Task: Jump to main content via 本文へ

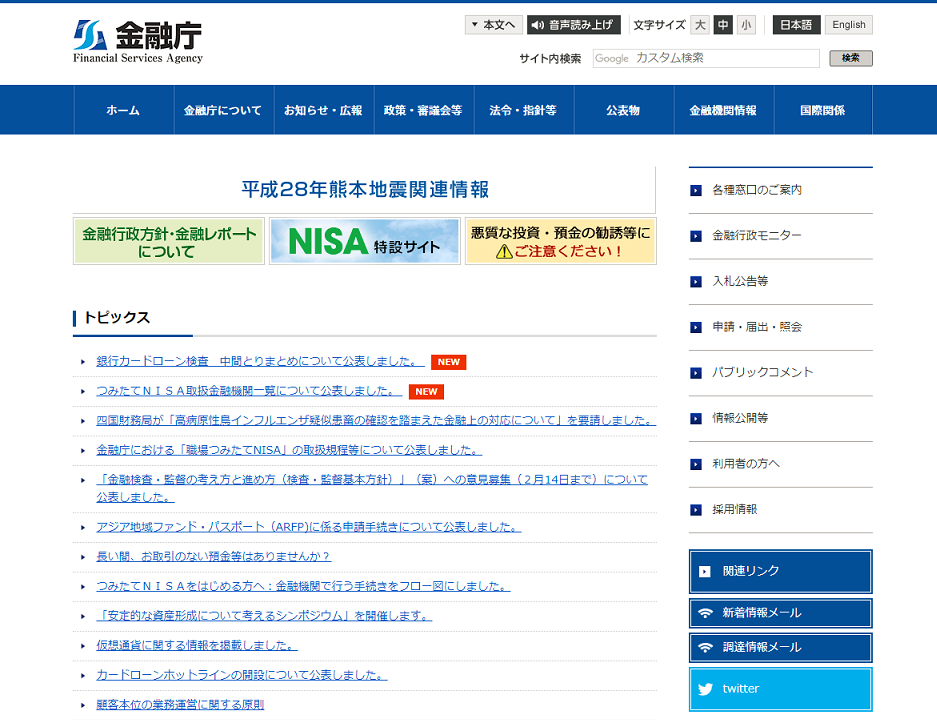Action: [x=494, y=25]
